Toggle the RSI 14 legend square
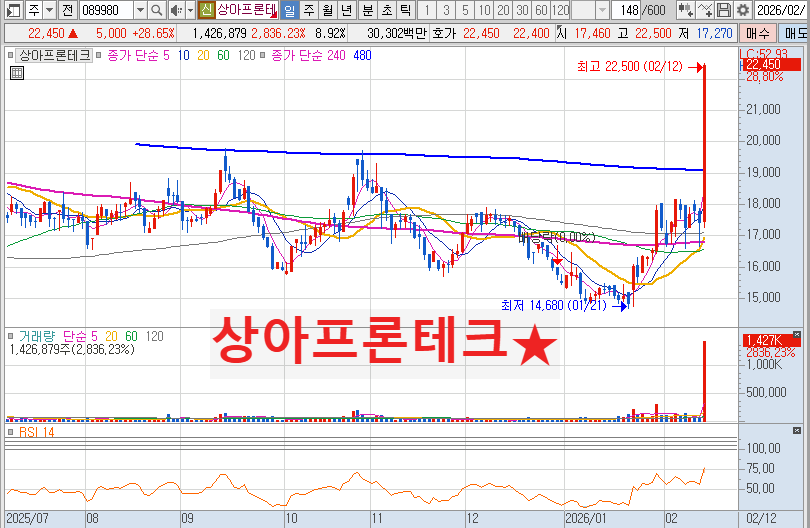The image size is (810, 528). [x=11, y=432]
